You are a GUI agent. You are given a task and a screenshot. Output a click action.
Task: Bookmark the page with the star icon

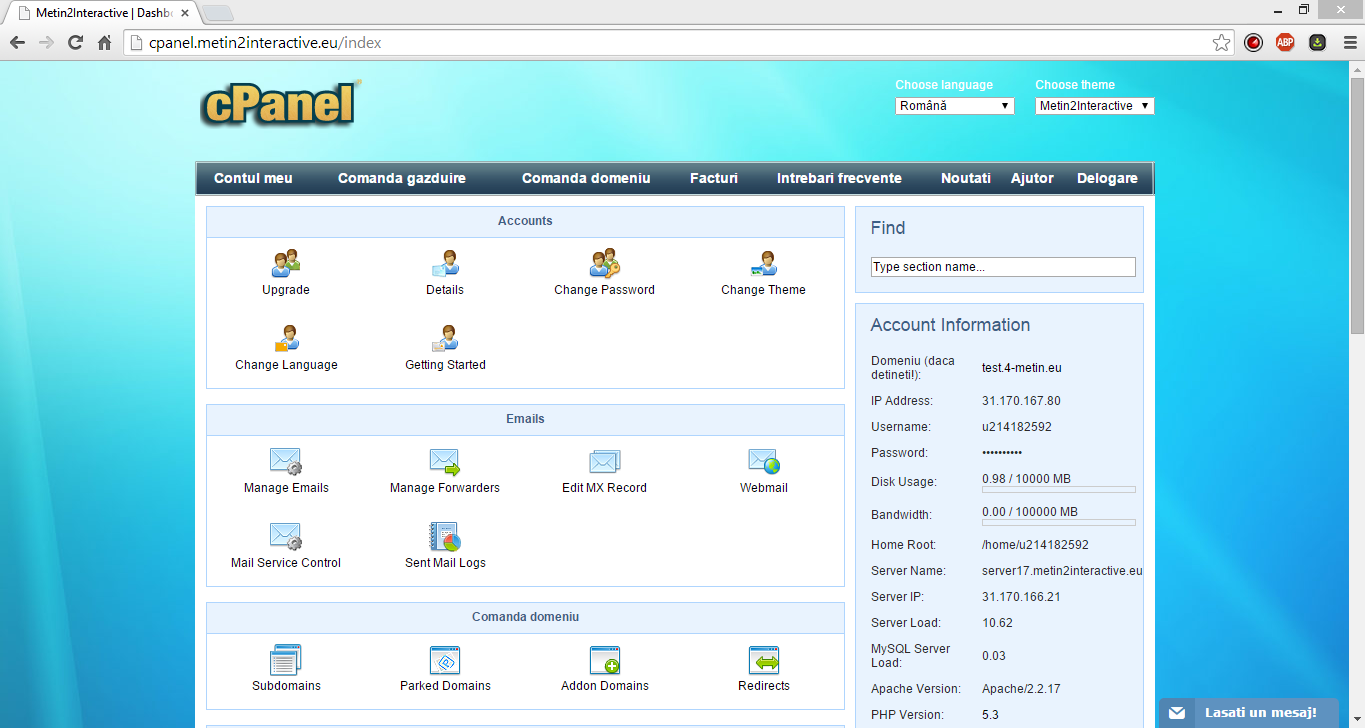pos(1222,43)
